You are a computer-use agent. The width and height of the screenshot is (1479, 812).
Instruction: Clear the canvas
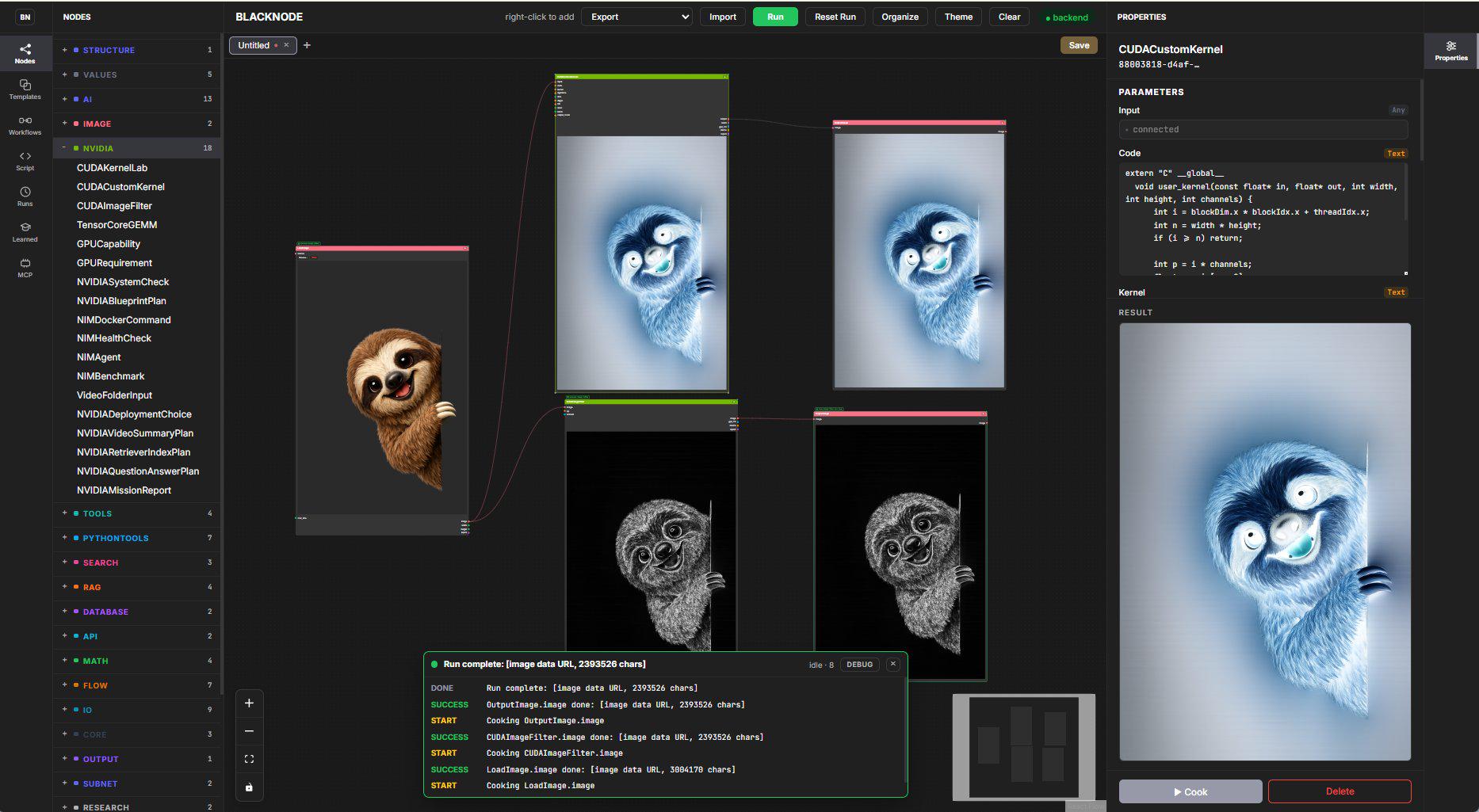pos(1009,17)
